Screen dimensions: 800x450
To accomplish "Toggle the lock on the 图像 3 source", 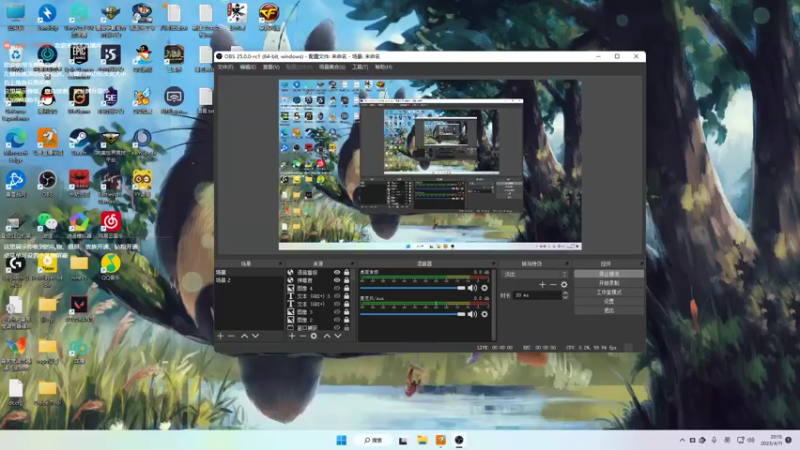I will [346, 312].
